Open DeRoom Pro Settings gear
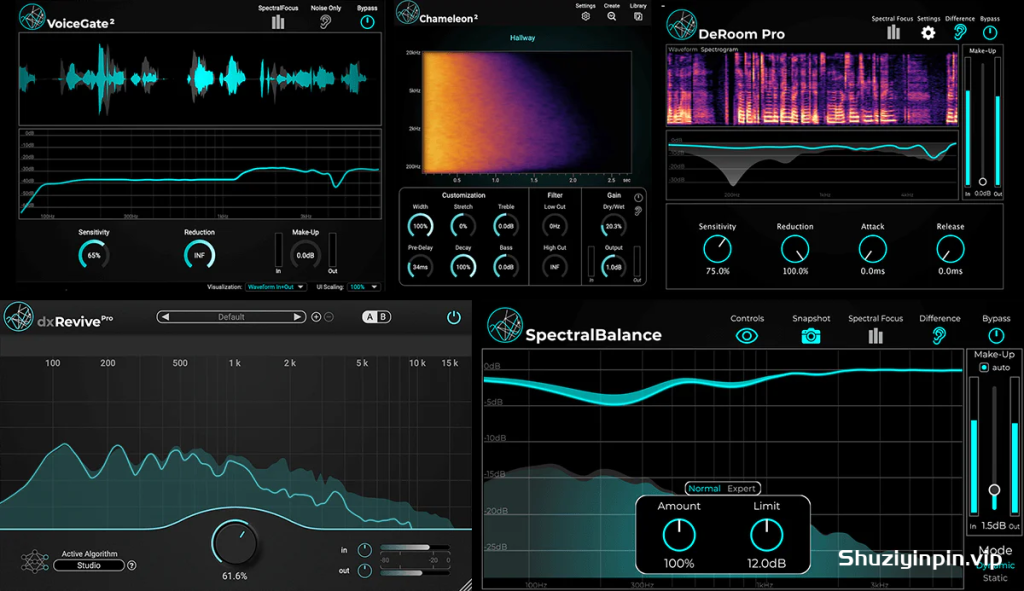Screen dimensions: 1024x591 [x=928, y=32]
